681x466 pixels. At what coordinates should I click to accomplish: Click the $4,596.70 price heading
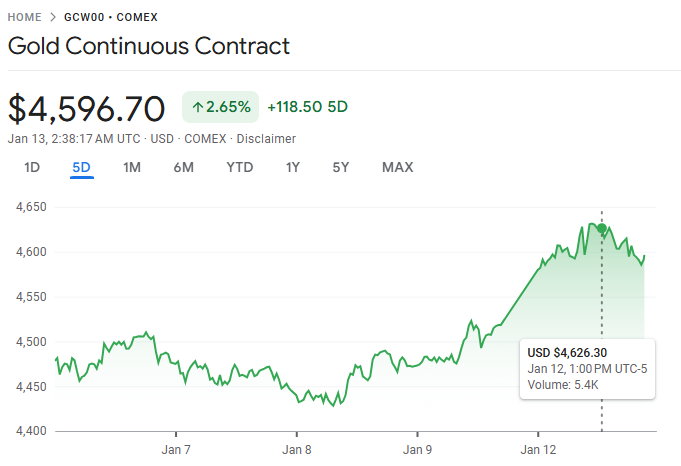[x=86, y=107]
